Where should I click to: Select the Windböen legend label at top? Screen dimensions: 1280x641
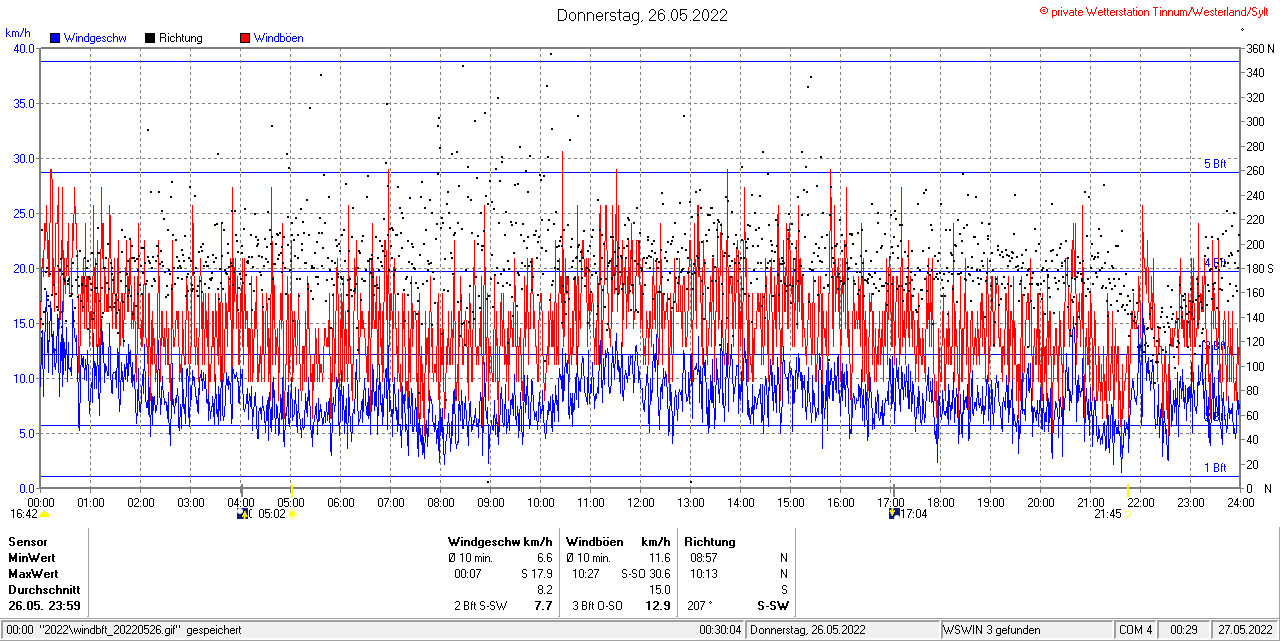pos(279,38)
